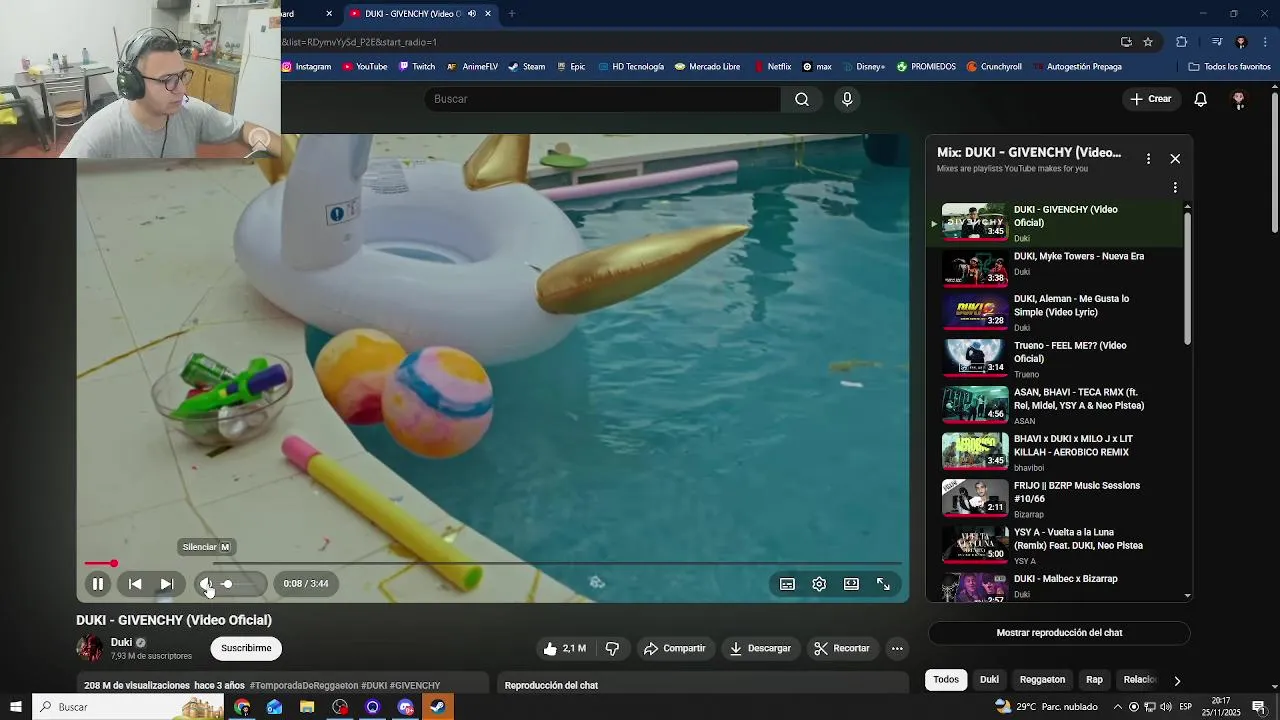Viewport: 1280px width, 720px height.
Task: Click the Descargar download button
Action: click(x=760, y=649)
